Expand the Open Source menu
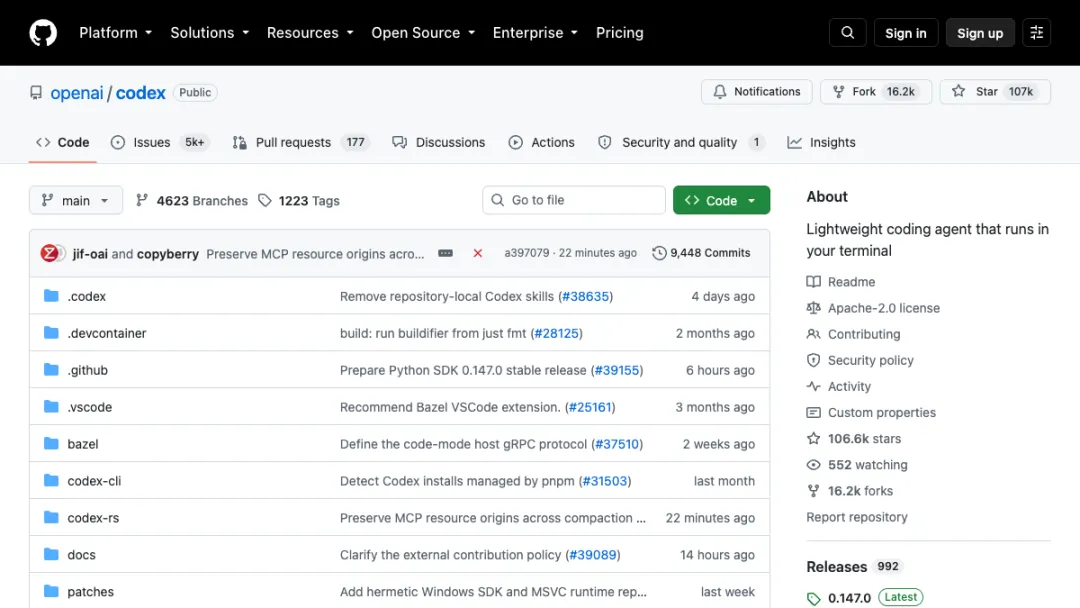Viewport: 1080px width, 608px height. coord(424,32)
